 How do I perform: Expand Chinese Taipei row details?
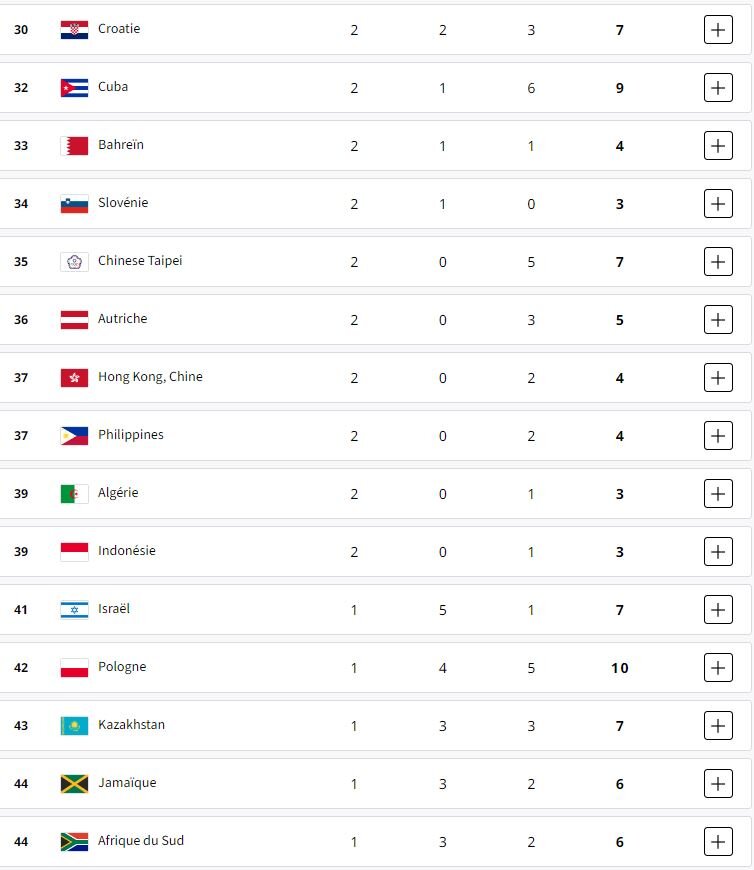tap(718, 262)
